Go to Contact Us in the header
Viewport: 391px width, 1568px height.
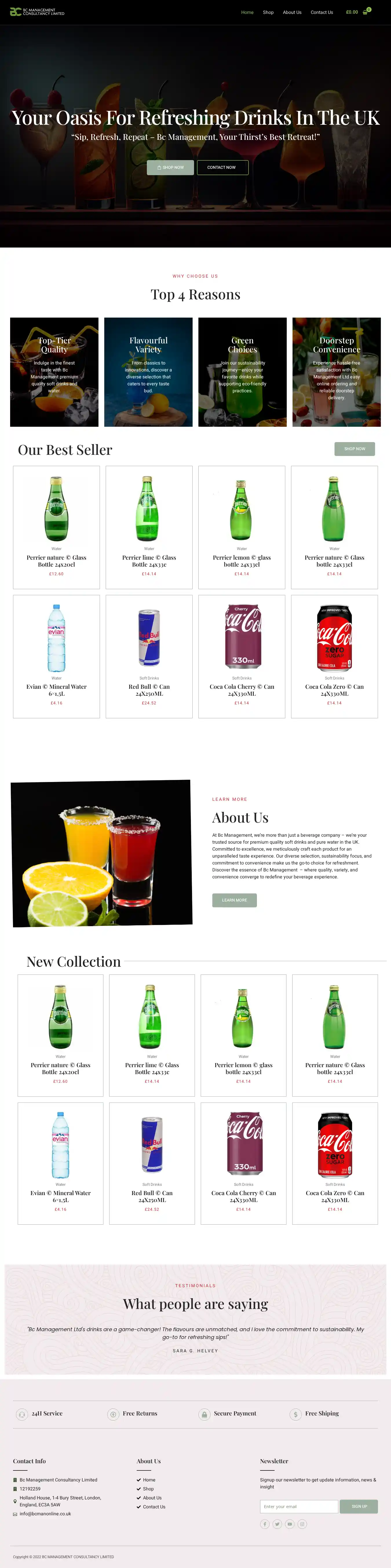coord(321,12)
